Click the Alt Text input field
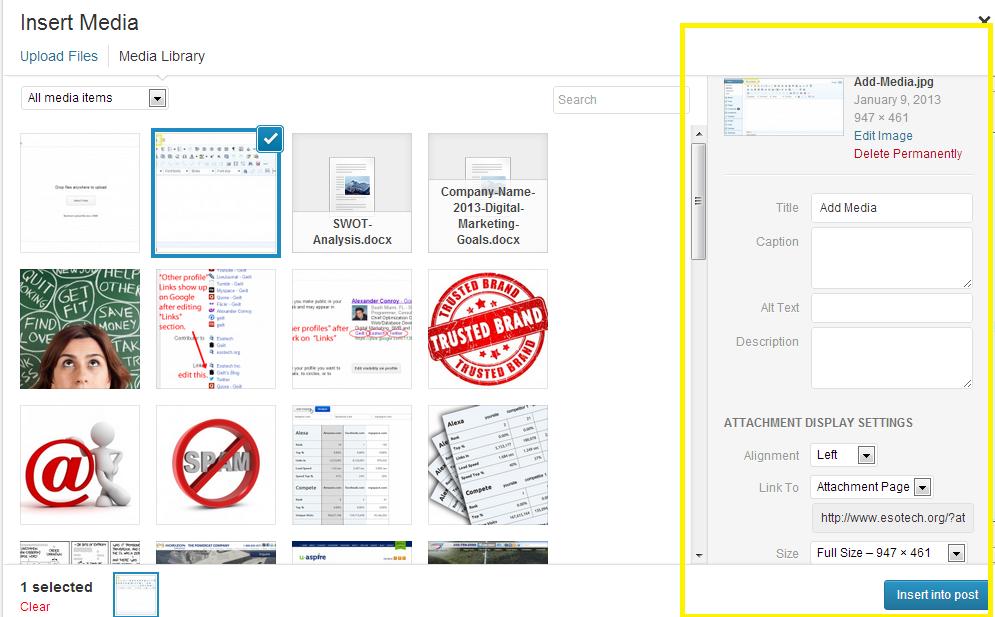This screenshot has width=995, height=617. click(x=892, y=308)
